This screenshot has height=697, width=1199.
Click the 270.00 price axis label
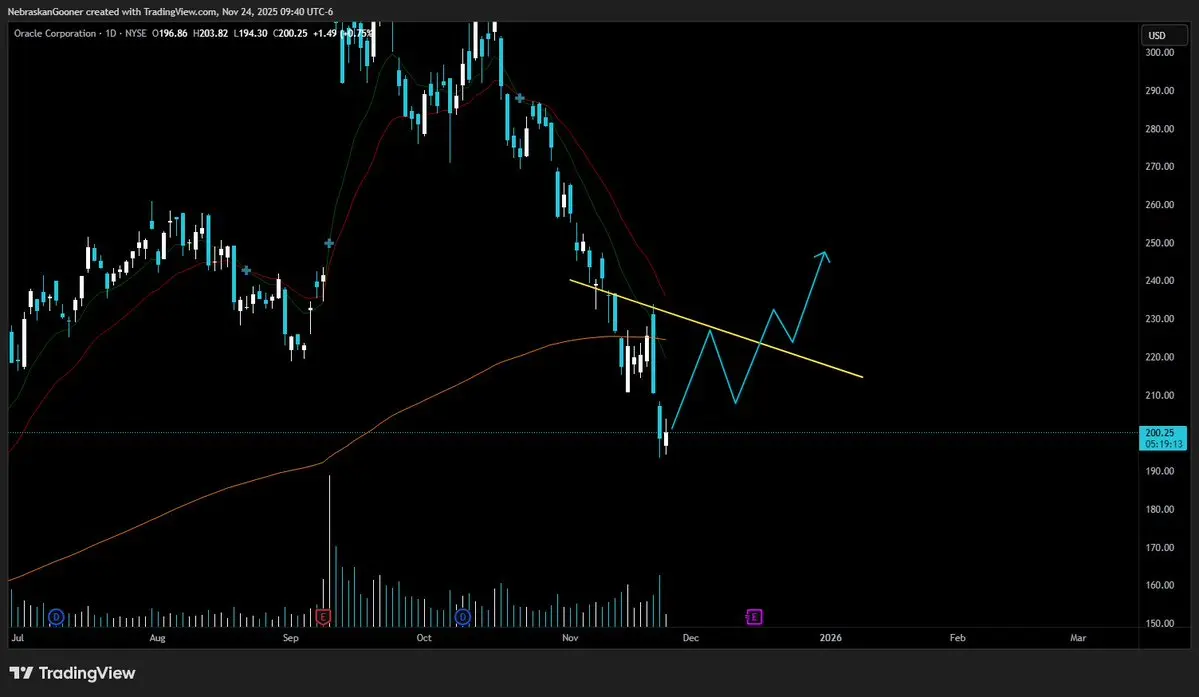point(1159,167)
